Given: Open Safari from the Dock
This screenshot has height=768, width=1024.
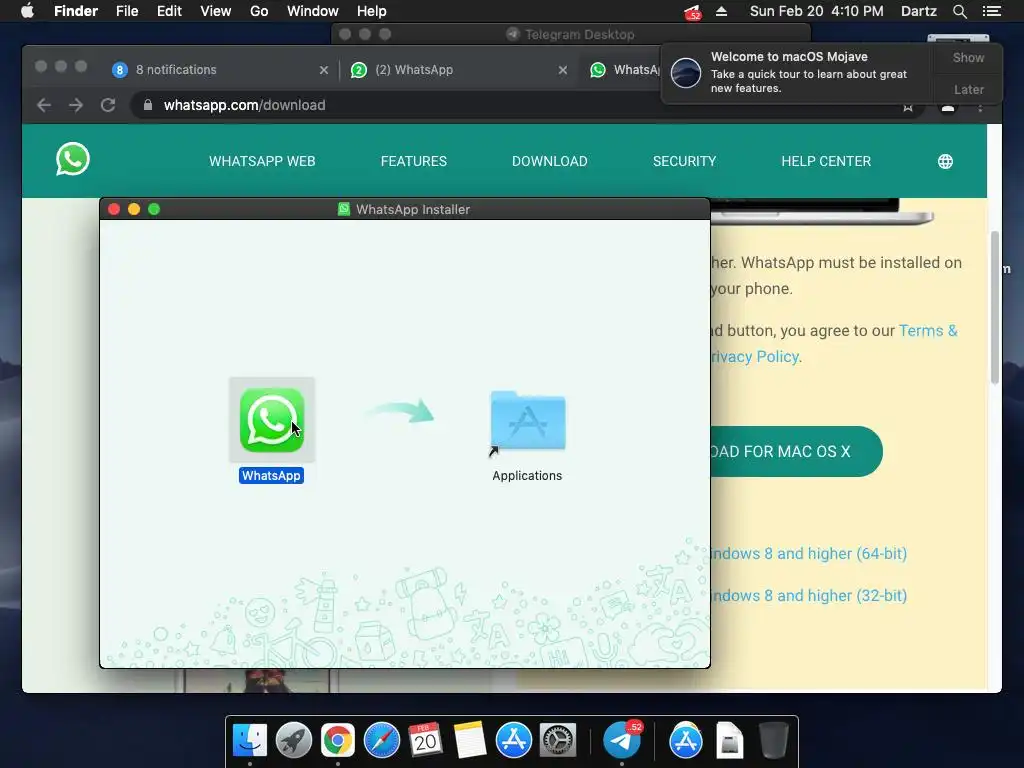Looking at the screenshot, I should coord(381,741).
